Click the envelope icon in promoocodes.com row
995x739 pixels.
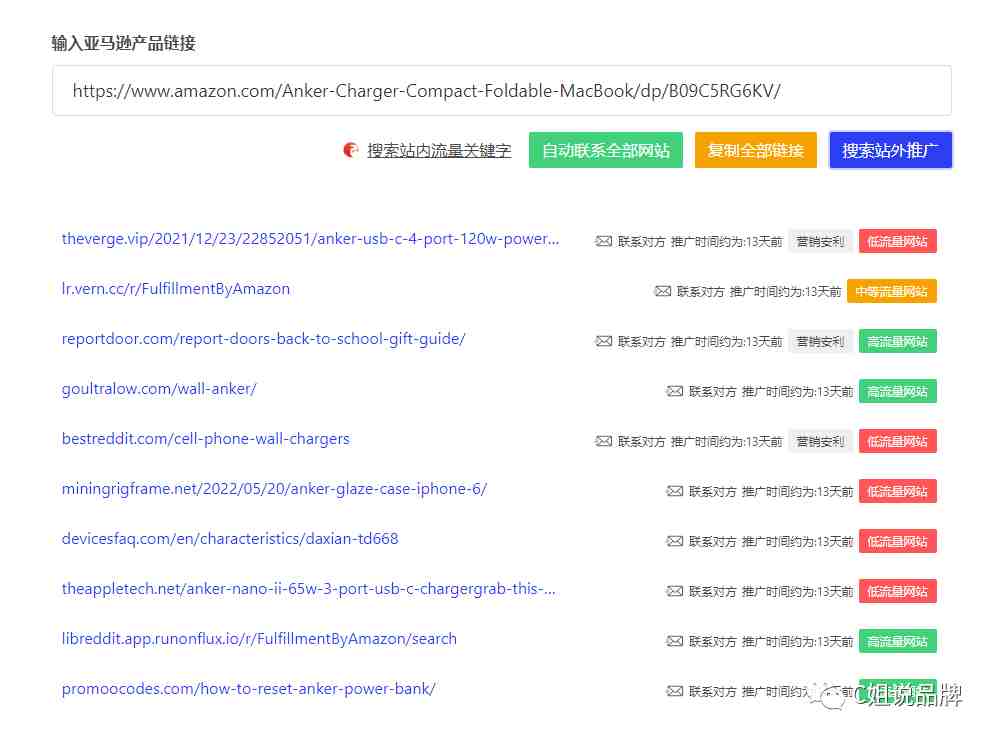[675, 691]
